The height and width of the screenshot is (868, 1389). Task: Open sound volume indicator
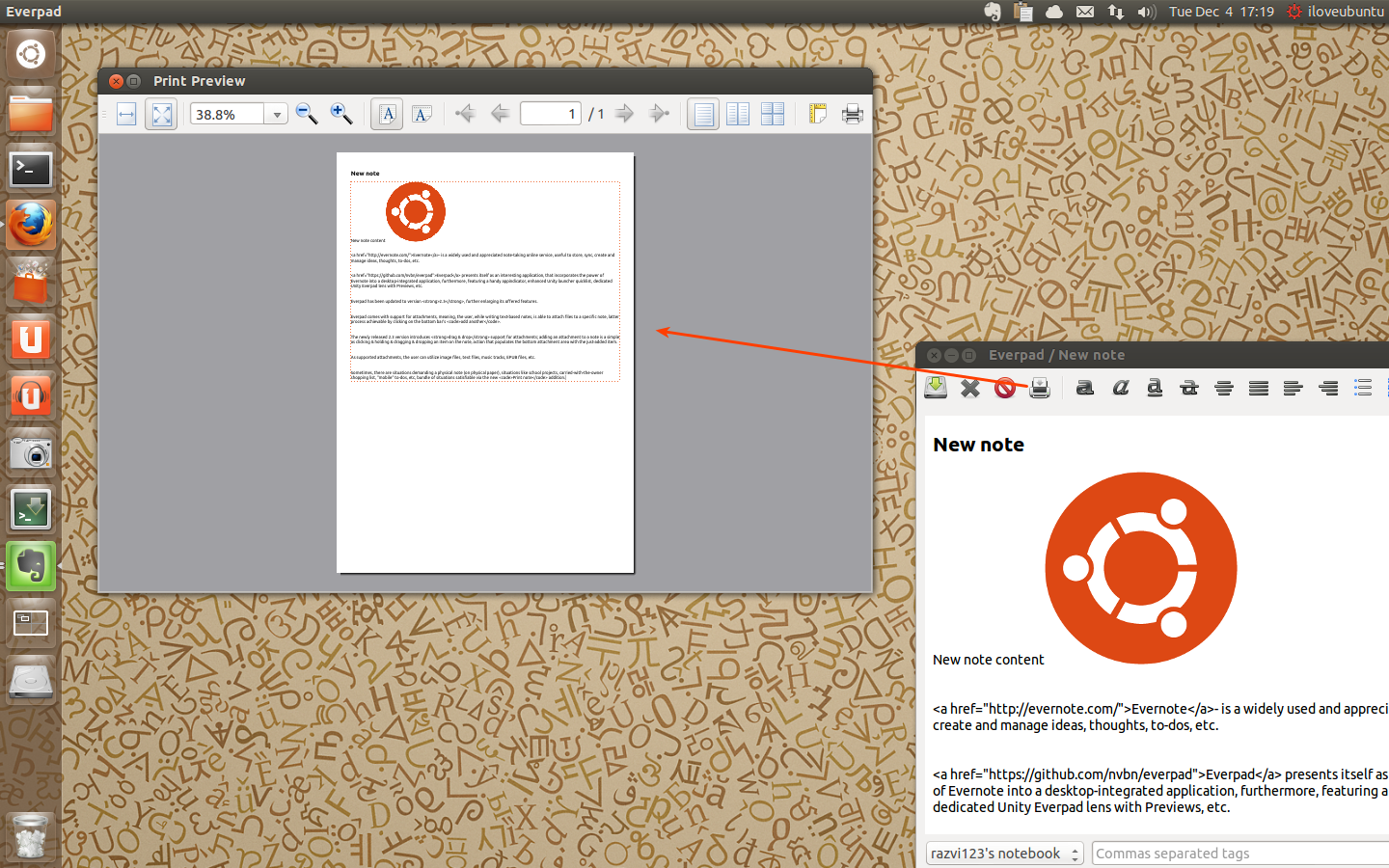1146,12
